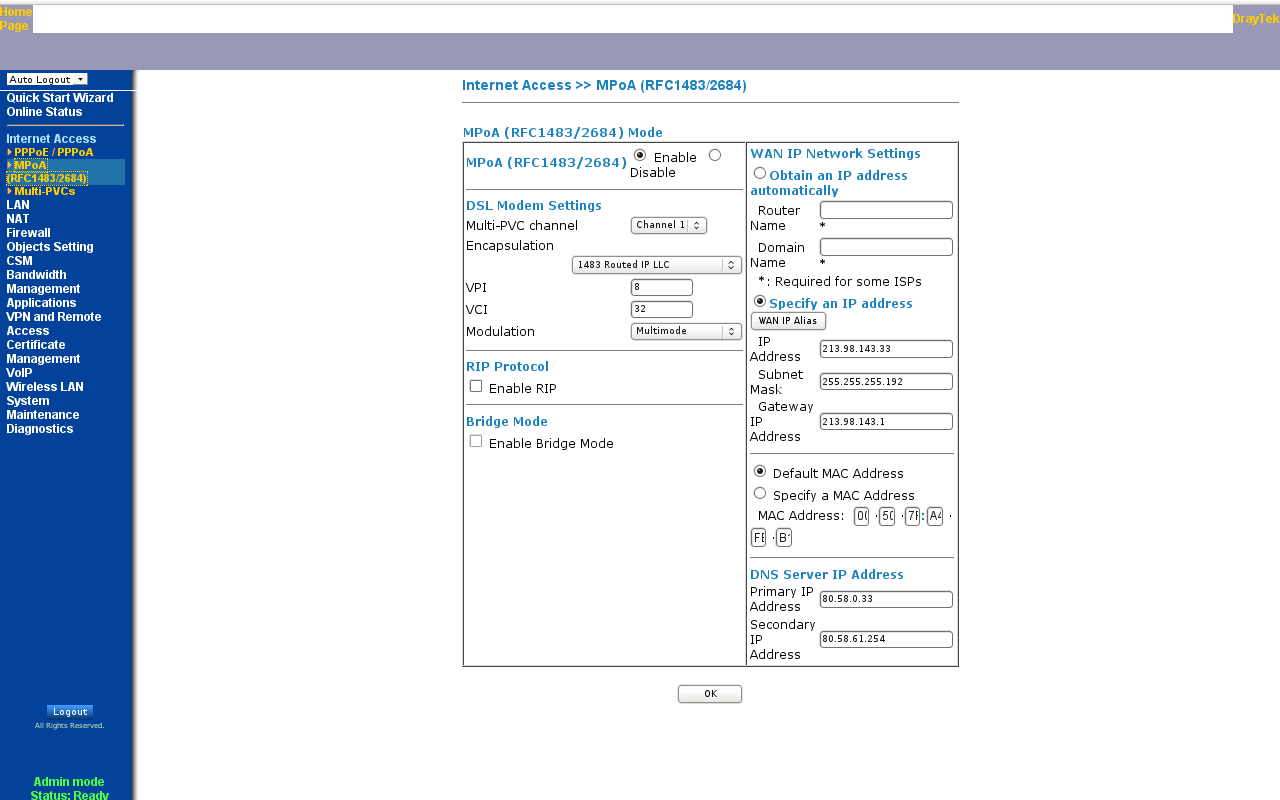Click the PPPoE / PPPoA arrow bullet icon
The height and width of the screenshot is (800, 1280).
[10, 152]
